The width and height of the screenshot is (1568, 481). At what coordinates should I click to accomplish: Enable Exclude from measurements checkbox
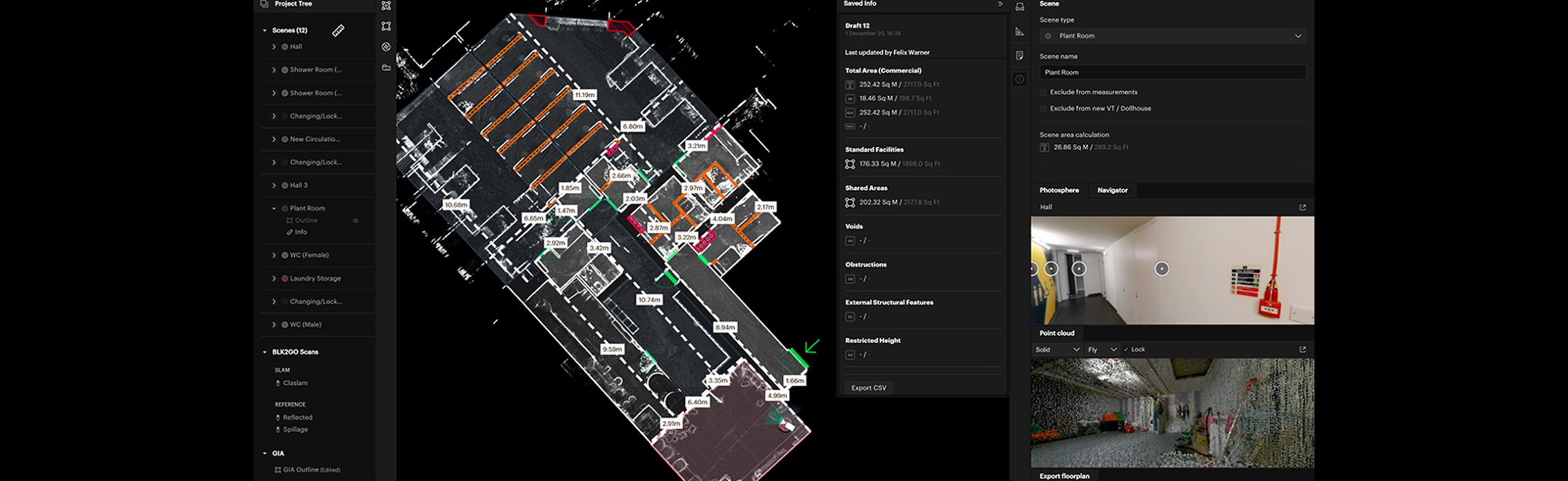click(x=1043, y=92)
